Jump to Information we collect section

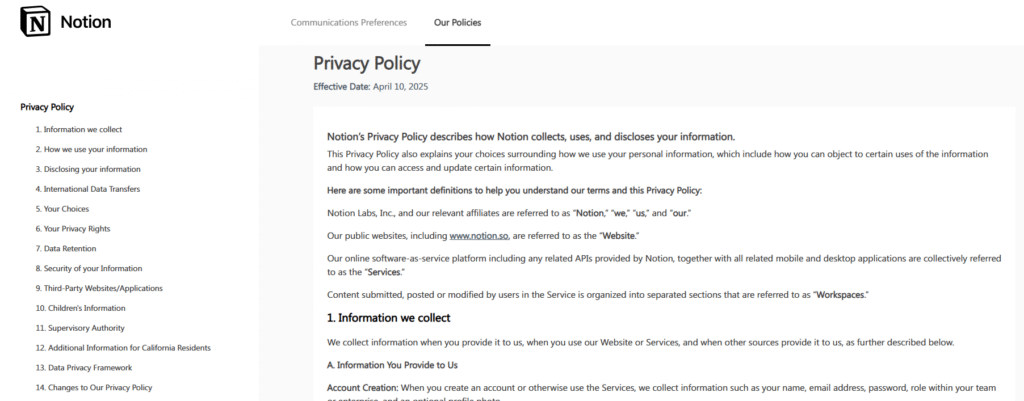[78, 129]
